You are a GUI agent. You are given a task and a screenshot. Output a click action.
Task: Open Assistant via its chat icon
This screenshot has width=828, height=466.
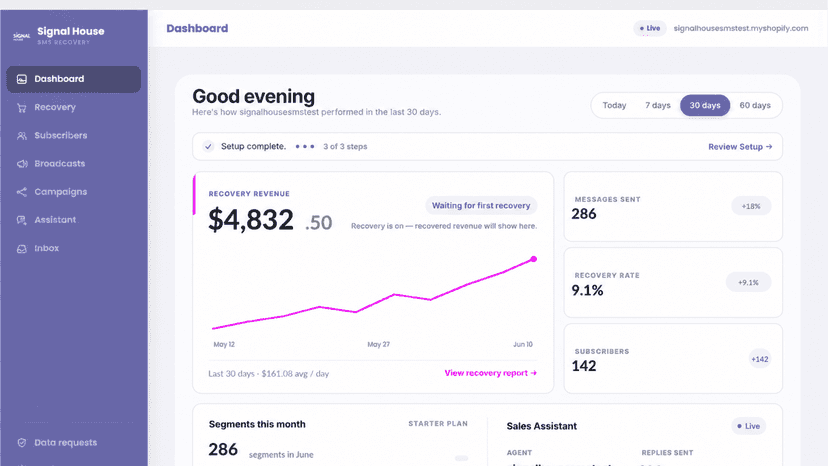(x=22, y=220)
